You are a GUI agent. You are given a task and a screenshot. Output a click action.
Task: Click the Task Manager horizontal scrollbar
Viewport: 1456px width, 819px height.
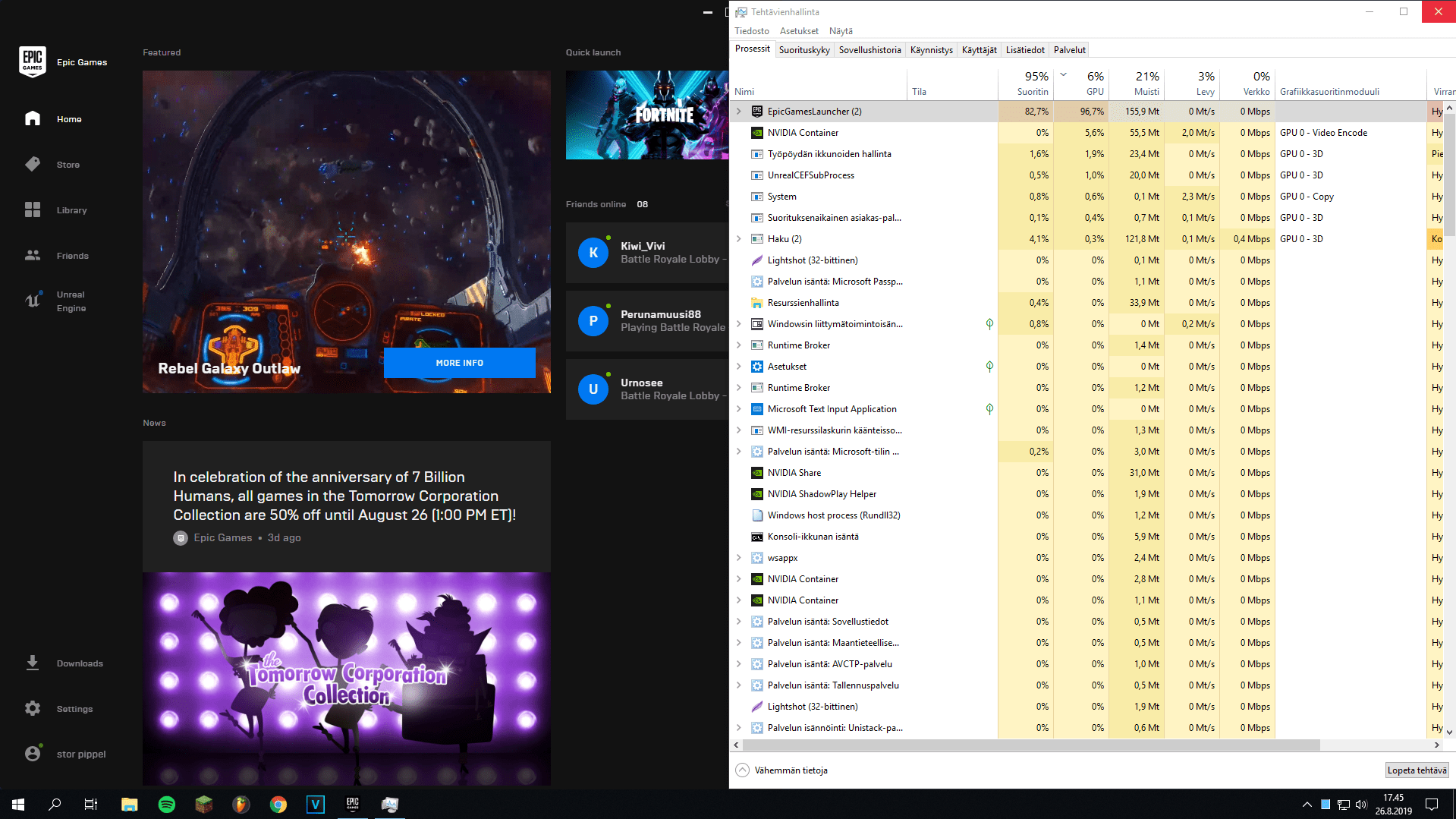point(1031,745)
